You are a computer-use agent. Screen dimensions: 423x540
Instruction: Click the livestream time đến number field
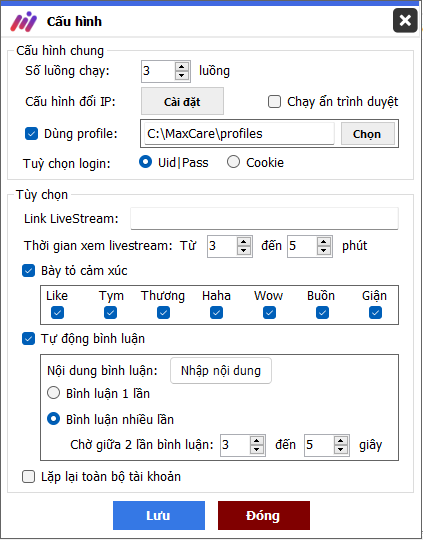pyautogui.click(x=302, y=246)
